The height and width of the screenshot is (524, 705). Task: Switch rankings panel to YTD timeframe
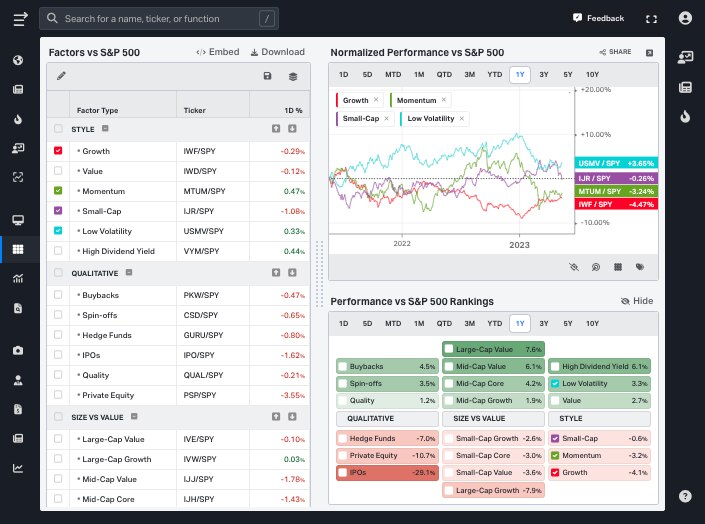[494, 323]
